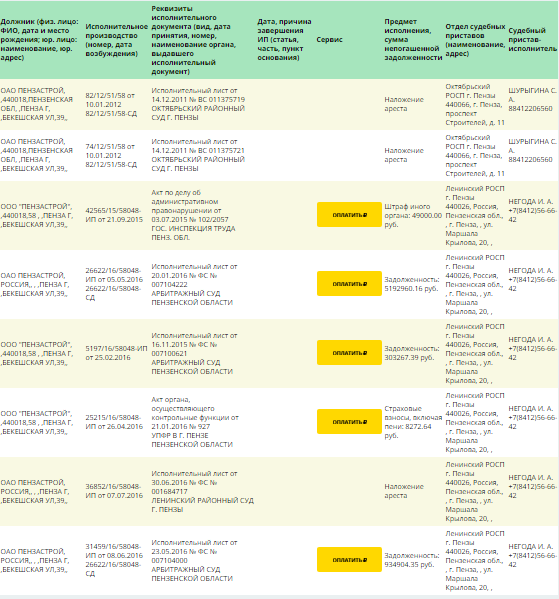Select case 5197/16/58048-ИП от 25.02.2016
This screenshot has height=599, width=559.
pos(116,353)
